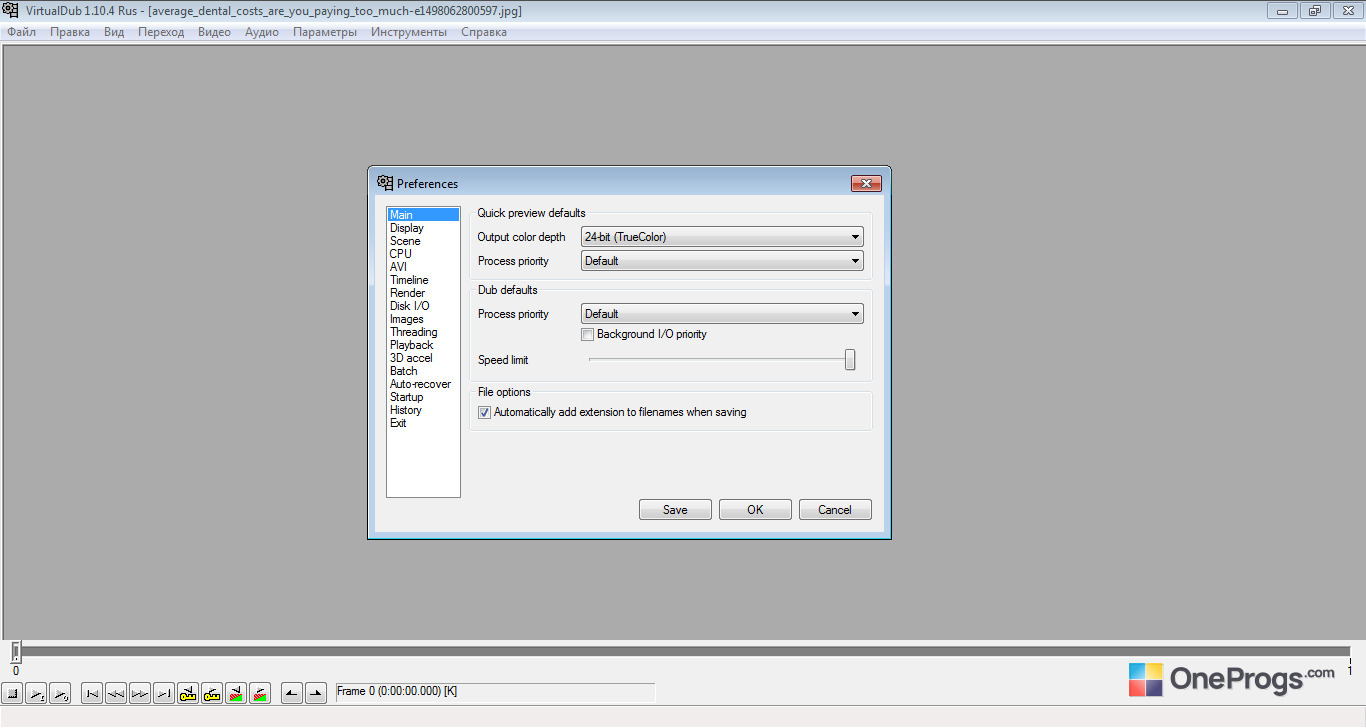Play the output video preview
Viewport: 1366px width, 728px height.
click(x=60, y=693)
